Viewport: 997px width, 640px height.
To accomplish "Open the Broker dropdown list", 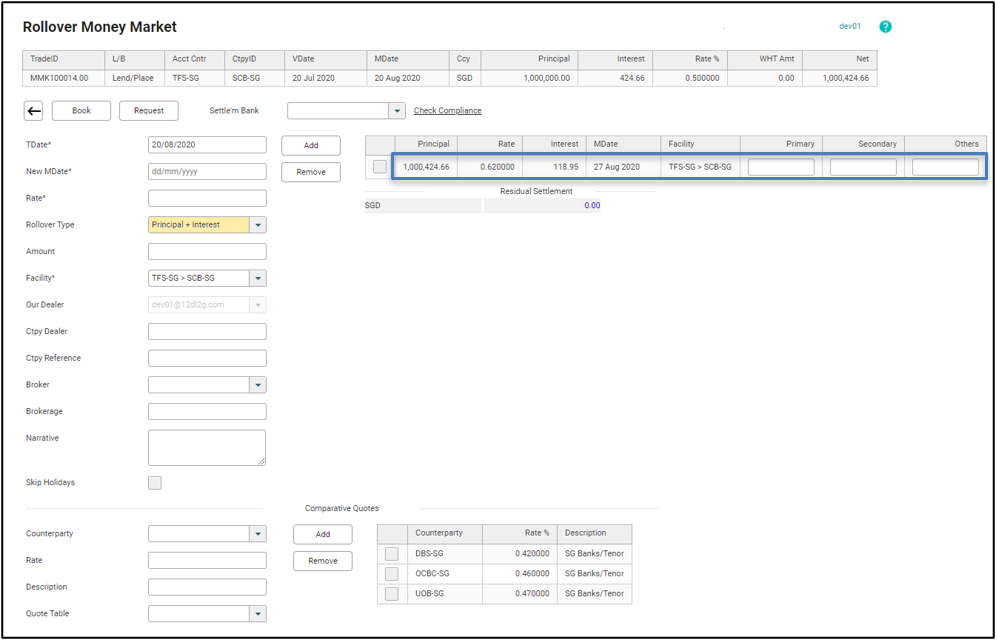I will (258, 385).
